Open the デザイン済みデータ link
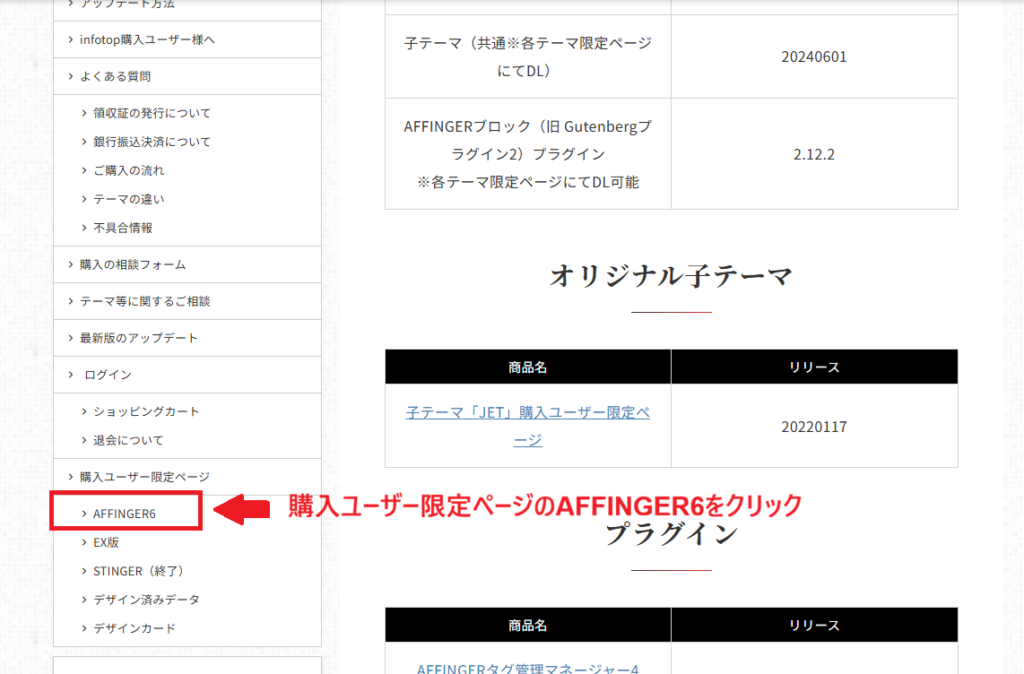This screenshot has height=674, width=1024. pyautogui.click(x=146, y=600)
